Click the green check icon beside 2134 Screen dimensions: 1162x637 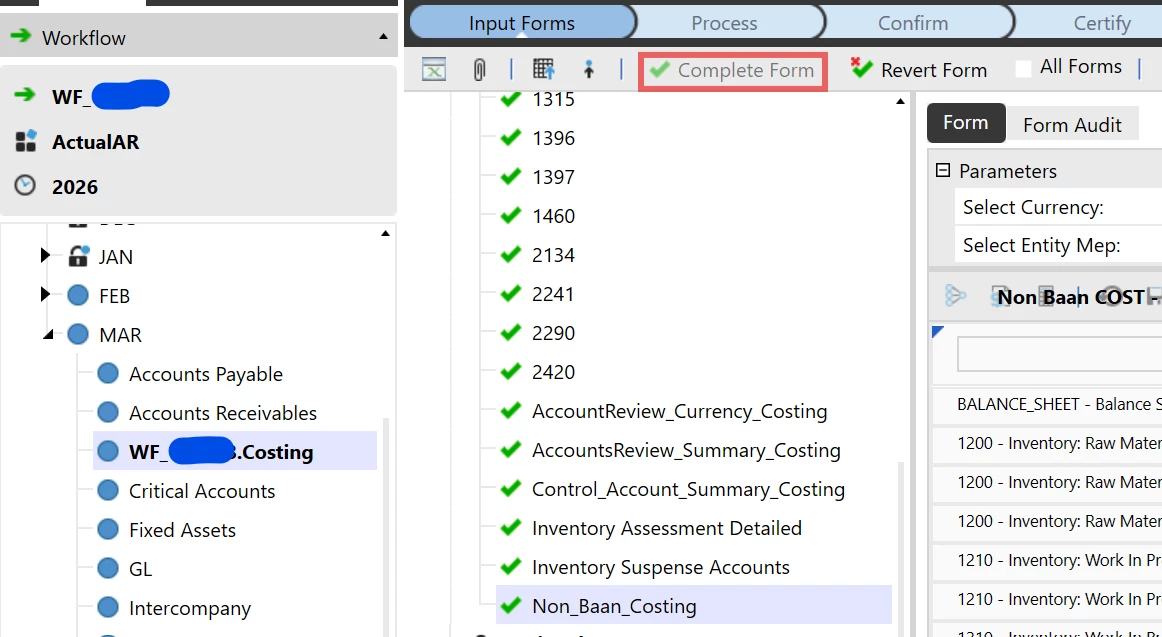[511, 255]
